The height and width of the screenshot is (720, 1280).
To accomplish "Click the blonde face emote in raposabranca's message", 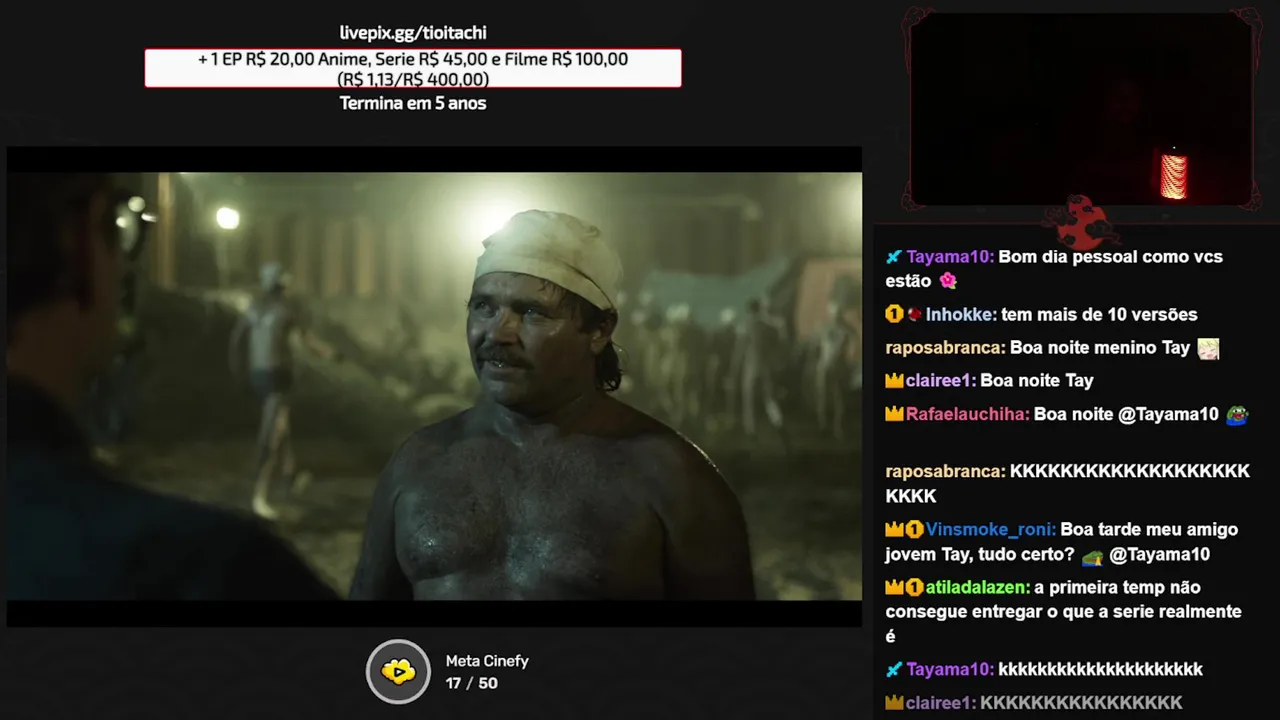I will pyautogui.click(x=1208, y=348).
